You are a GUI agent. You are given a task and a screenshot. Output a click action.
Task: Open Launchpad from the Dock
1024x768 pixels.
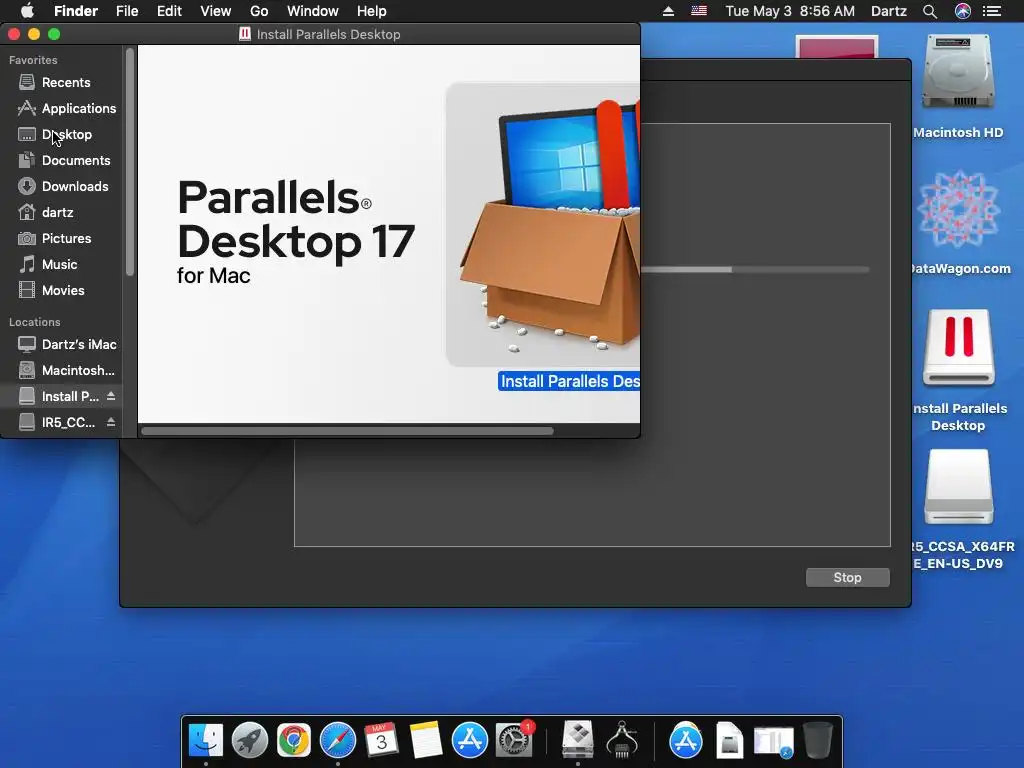pyautogui.click(x=249, y=740)
